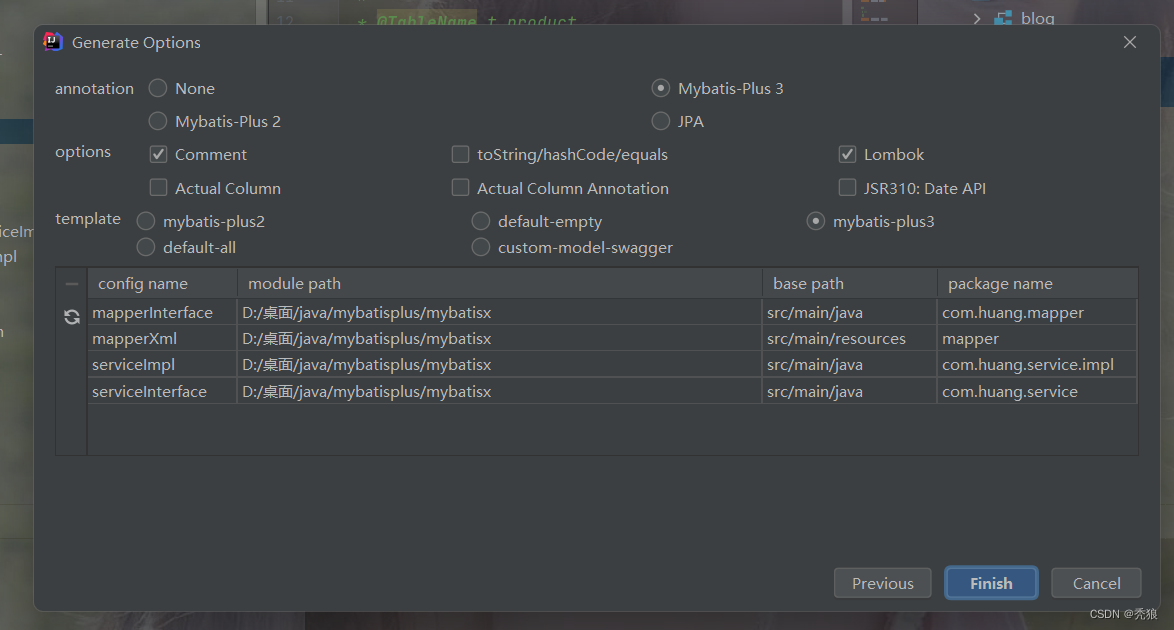1174x630 pixels.
Task: Click the config name column header
Action: [162, 283]
